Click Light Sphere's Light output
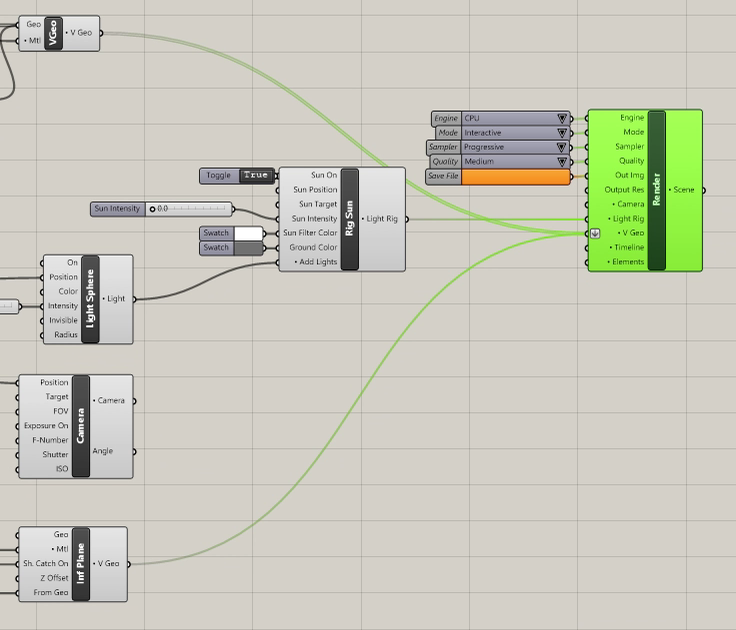The image size is (736, 630). [x=114, y=299]
